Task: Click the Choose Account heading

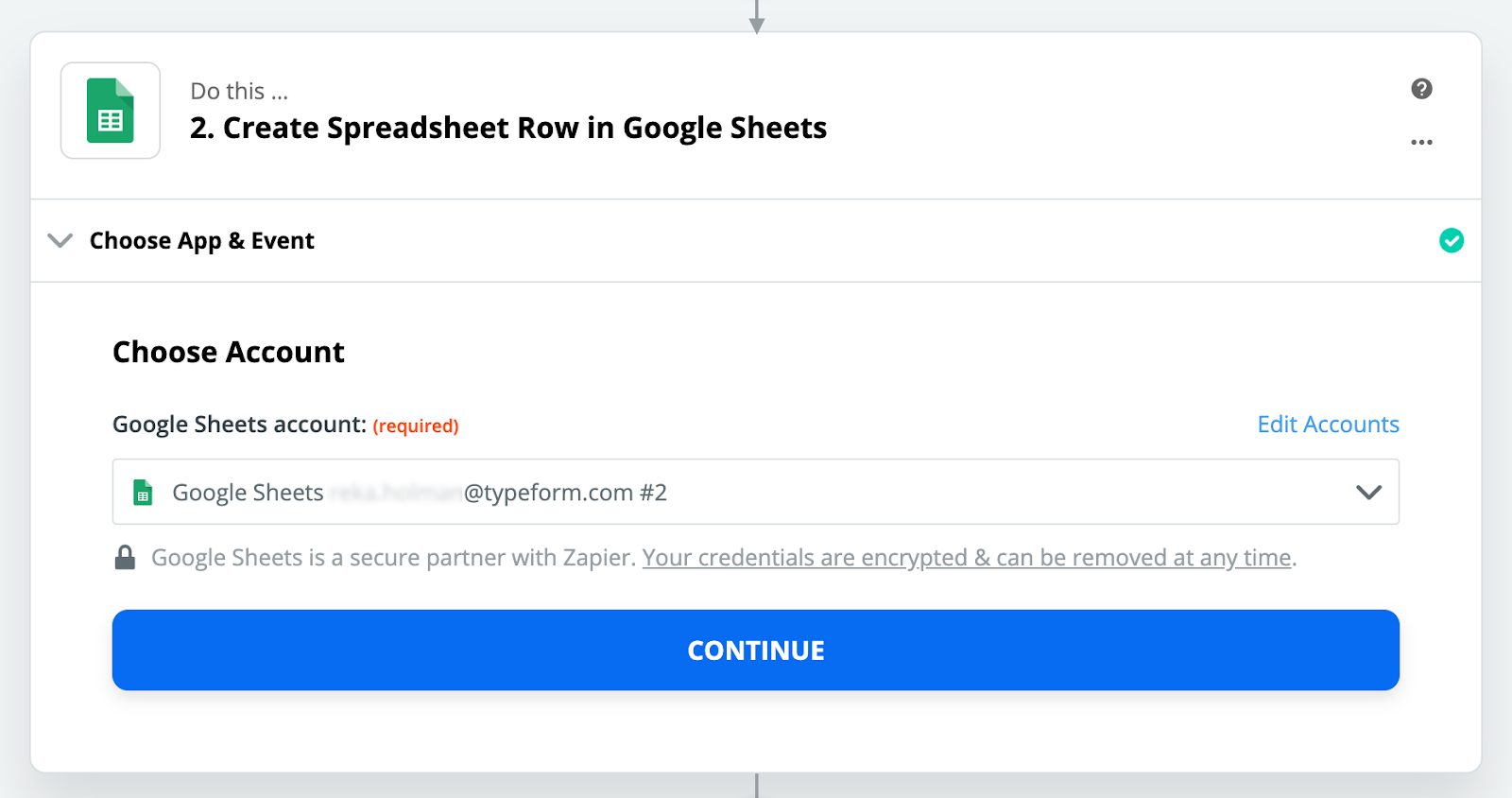Action: click(x=229, y=352)
